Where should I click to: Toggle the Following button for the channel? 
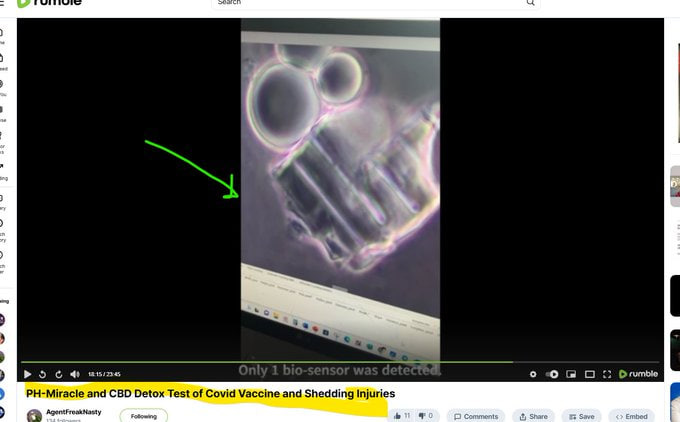click(x=144, y=416)
